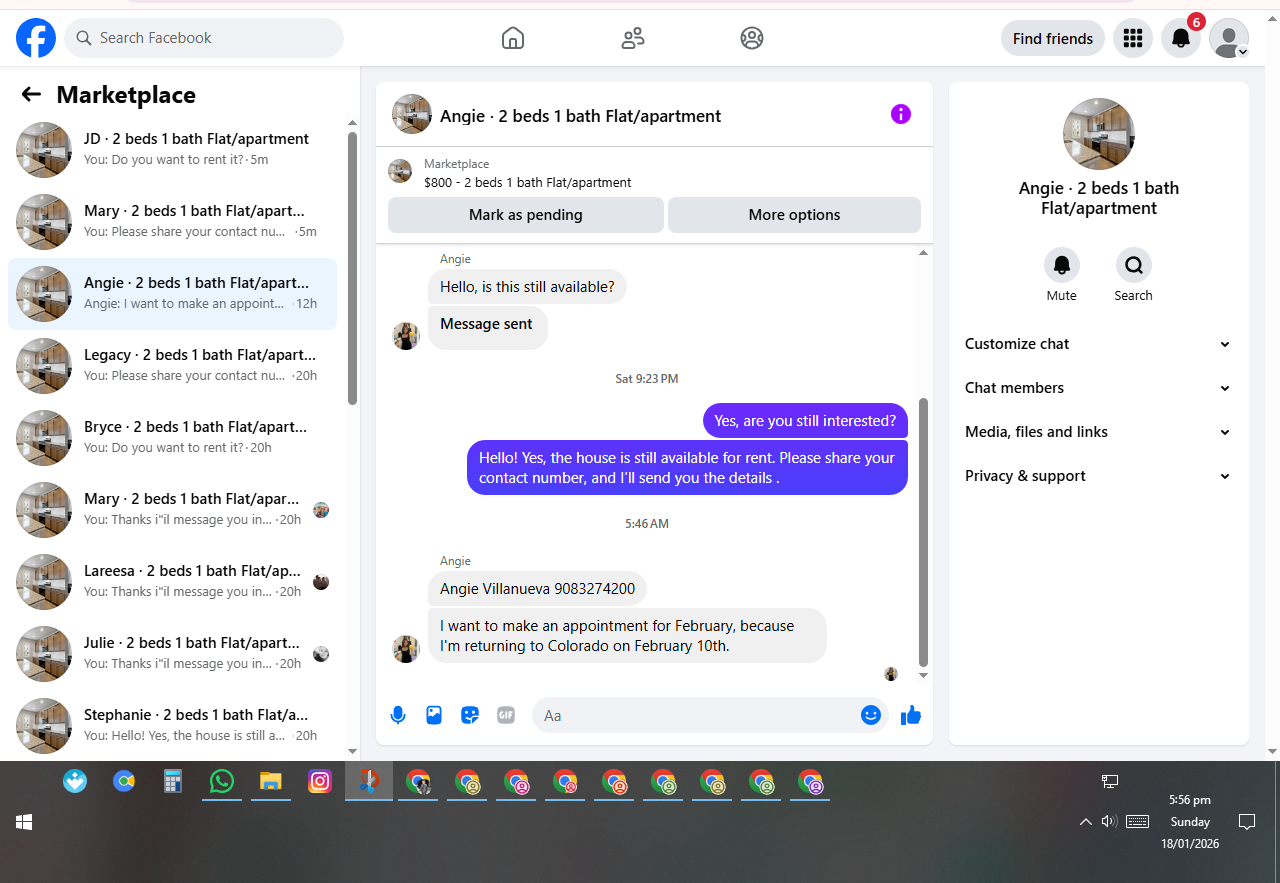
Task: Record a voice clip microphone icon
Action: click(x=398, y=715)
